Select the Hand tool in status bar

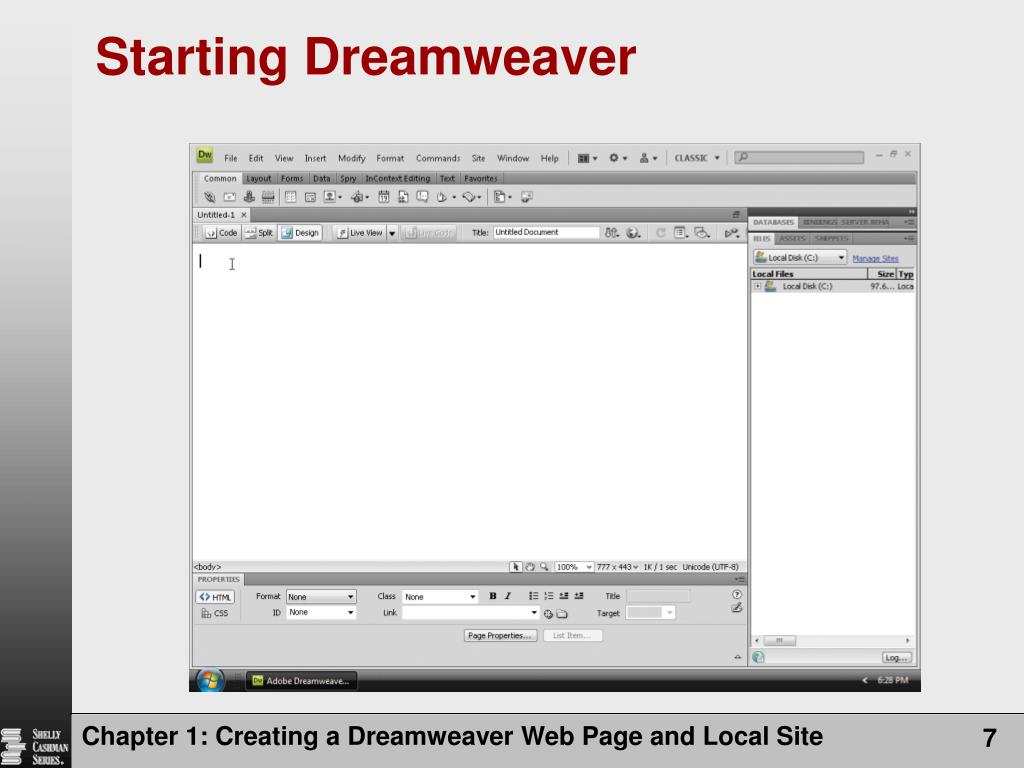tap(530, 567)
